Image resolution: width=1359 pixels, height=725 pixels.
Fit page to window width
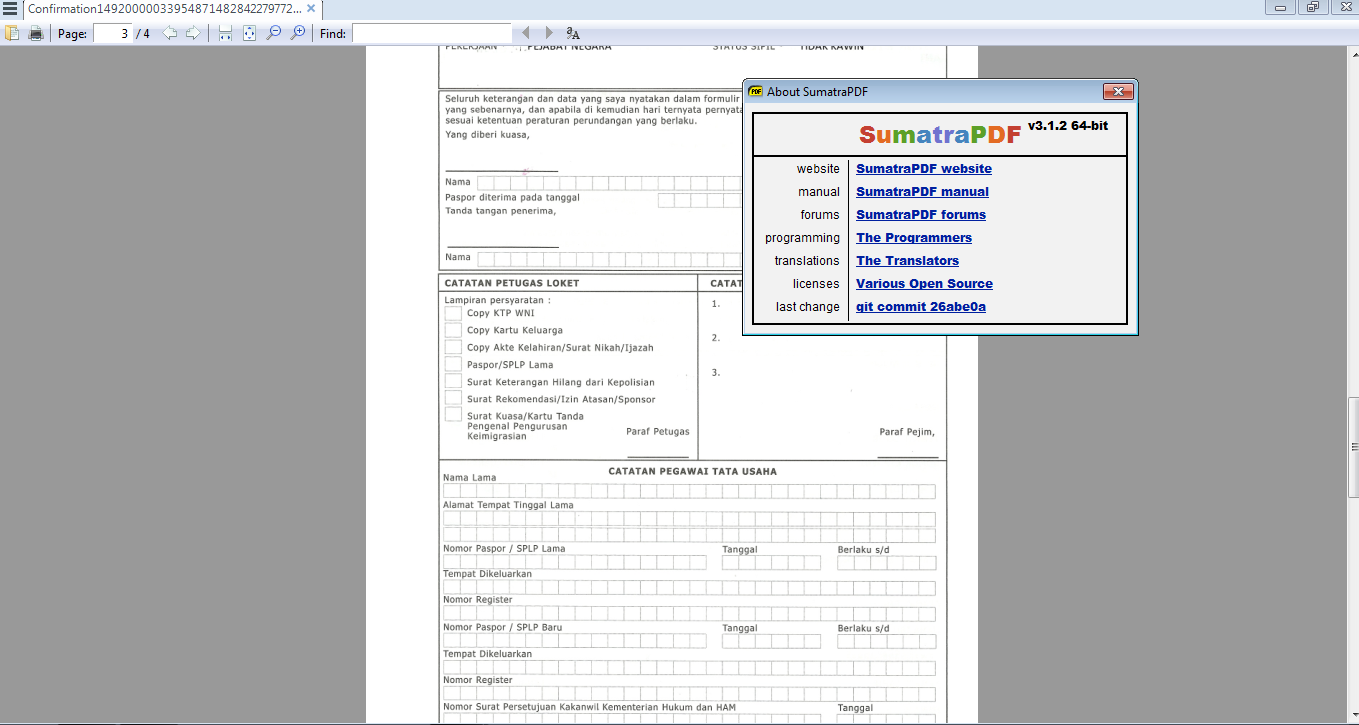pos(224,33)
